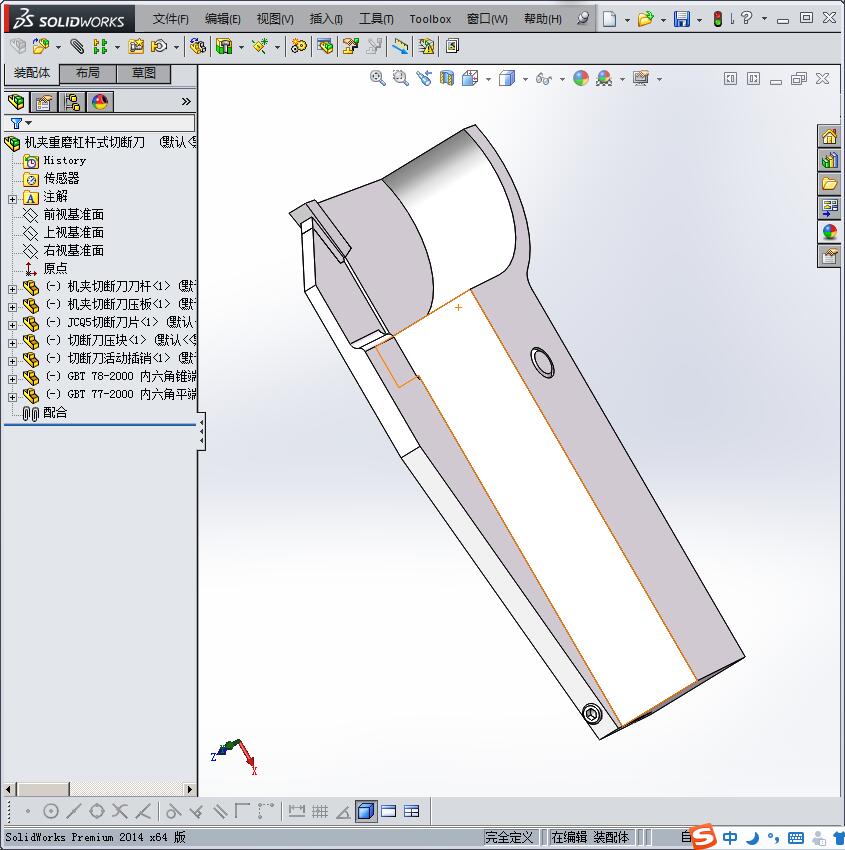Expand the 机夹切断刀刀杆<1> component
The height and width of the screenshot is (850, 845).
[x=12, y=289]
